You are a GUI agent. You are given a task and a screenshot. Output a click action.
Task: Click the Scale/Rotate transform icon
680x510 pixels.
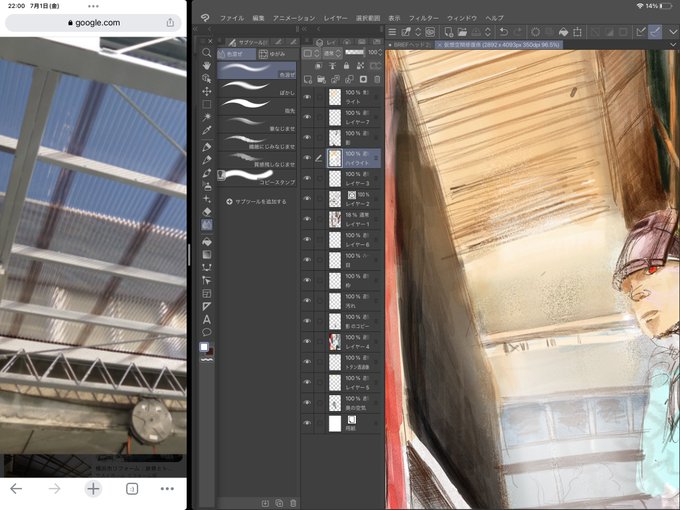coord(577,32)
